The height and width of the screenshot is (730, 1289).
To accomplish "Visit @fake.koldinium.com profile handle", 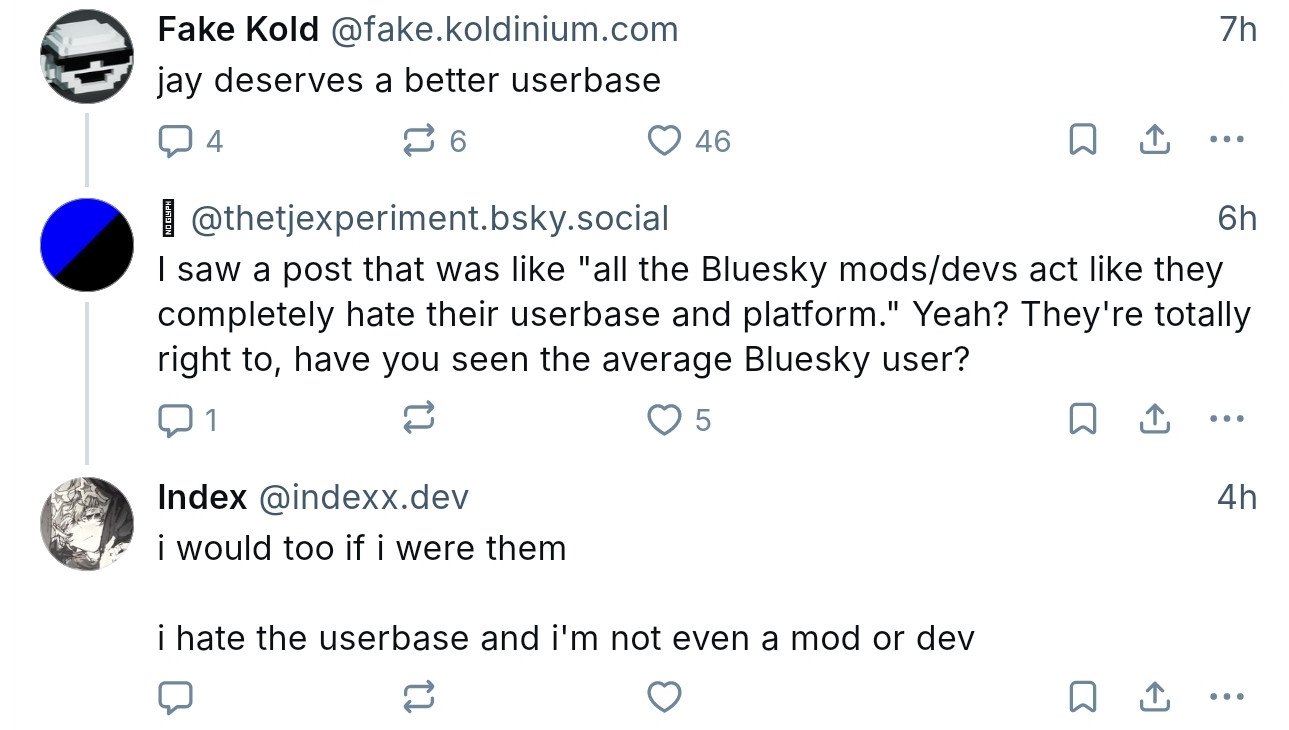I will tap(503, 30).
